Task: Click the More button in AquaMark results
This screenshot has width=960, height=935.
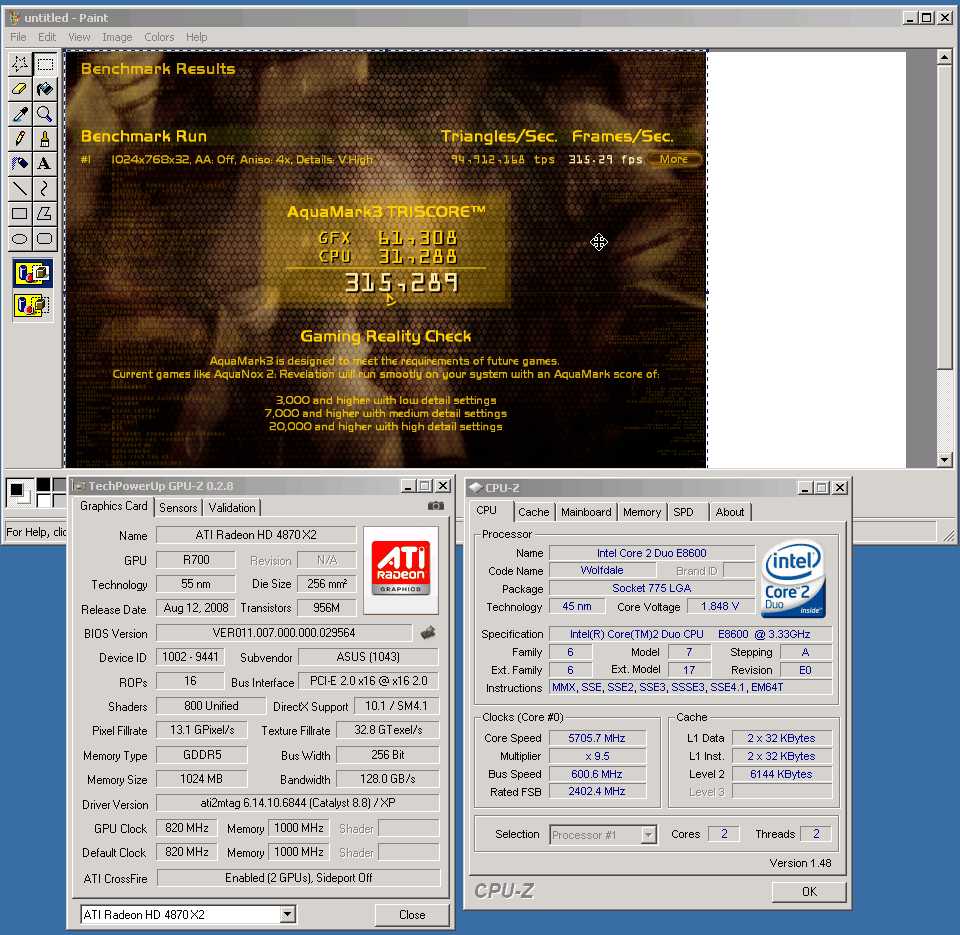Action: (x=673, y=159)
